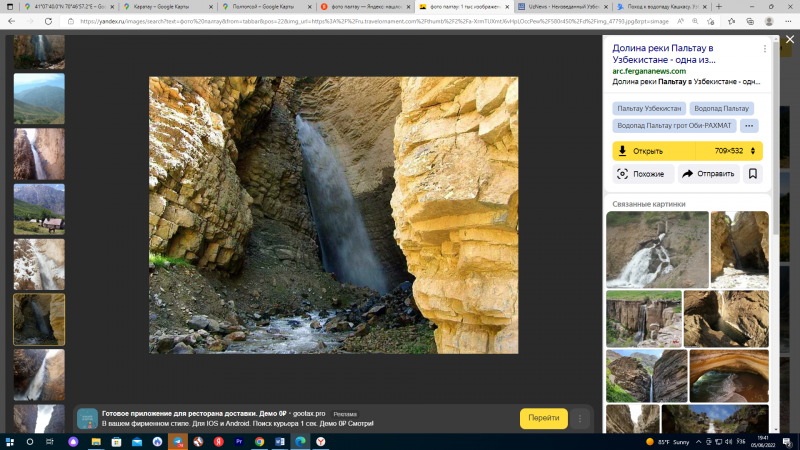Open related picture of cascading waterfall
The width and height of the screenshot is (800, 450).
[x=657, y=249]
